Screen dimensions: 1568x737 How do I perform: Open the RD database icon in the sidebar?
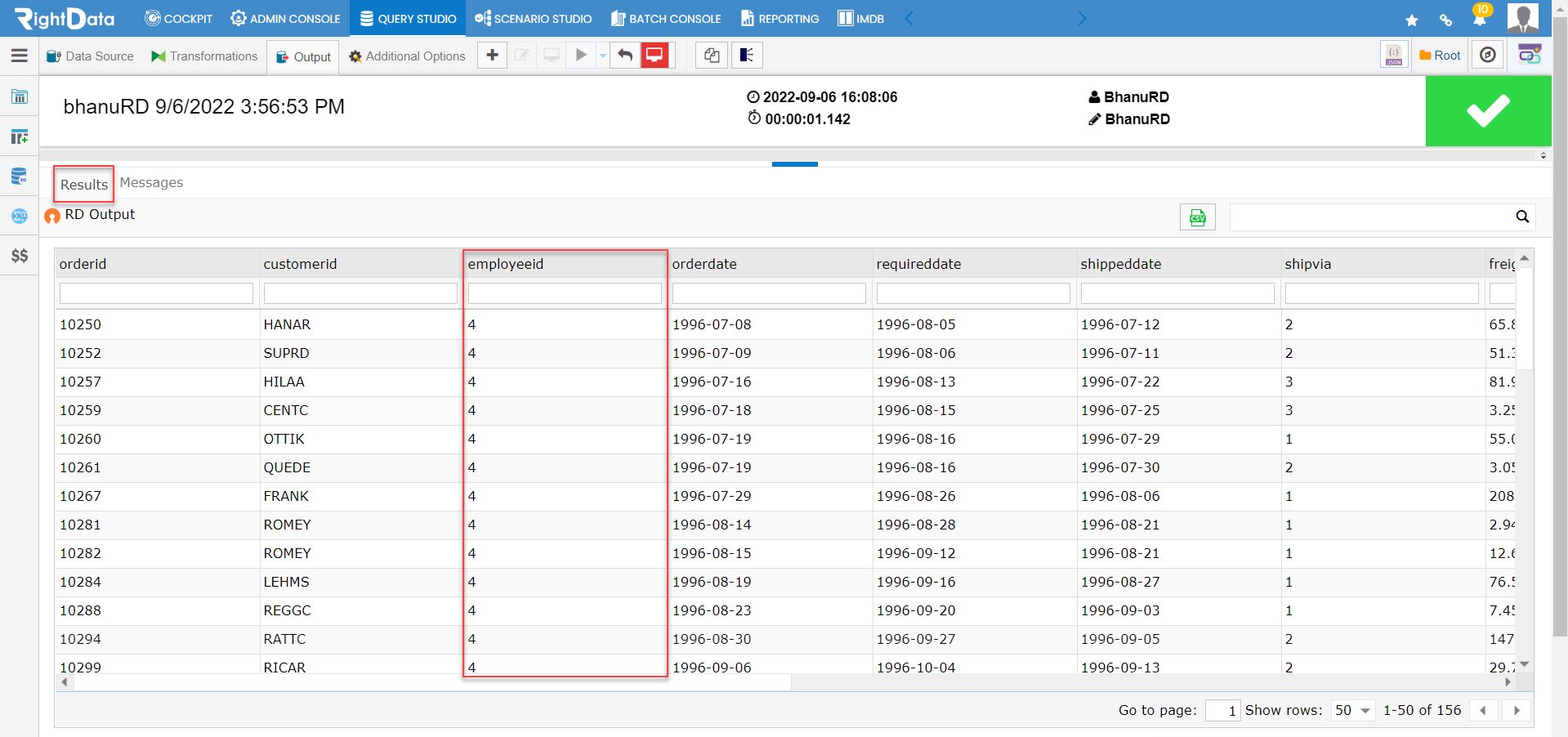click(20, 176)
